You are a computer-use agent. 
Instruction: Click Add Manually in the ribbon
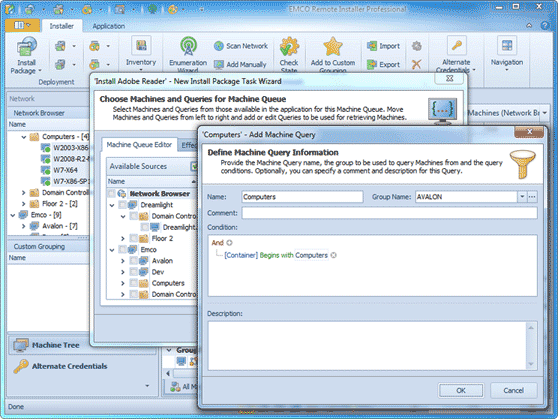[240, 64]
